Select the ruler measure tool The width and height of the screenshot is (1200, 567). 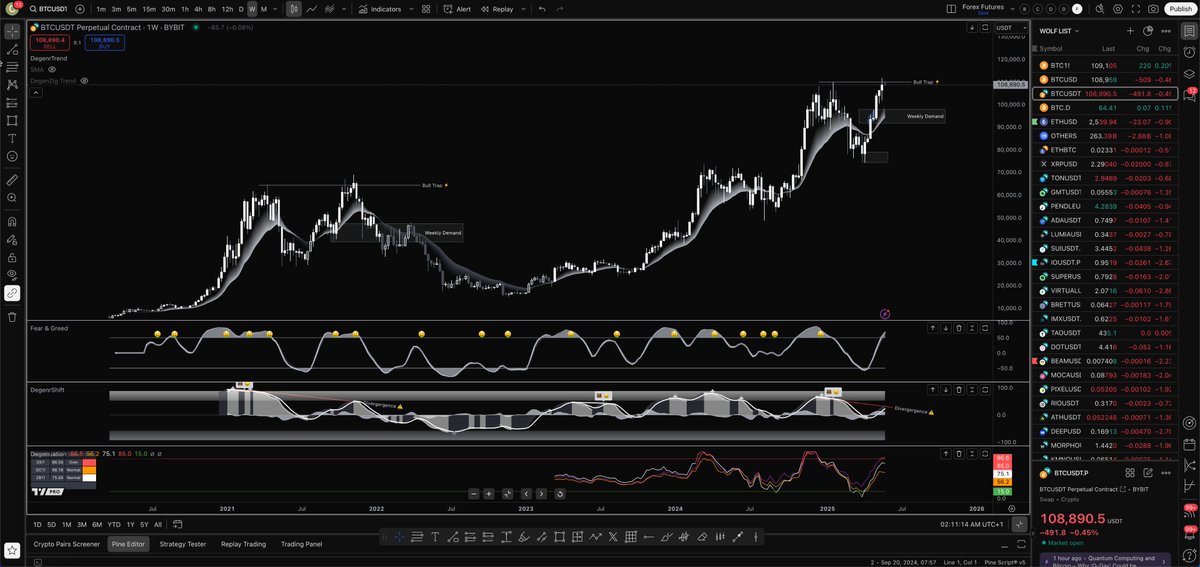12,181
